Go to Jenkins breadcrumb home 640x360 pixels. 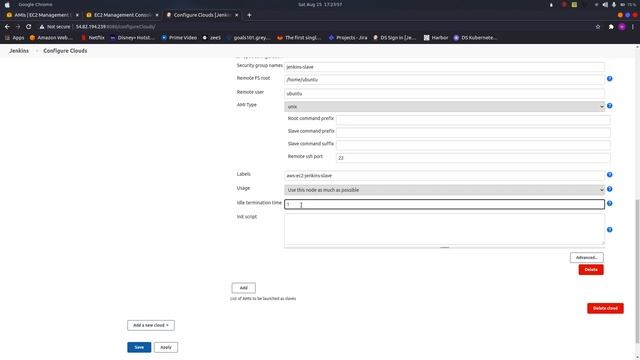pyautogui.click(x=19, y=51)
